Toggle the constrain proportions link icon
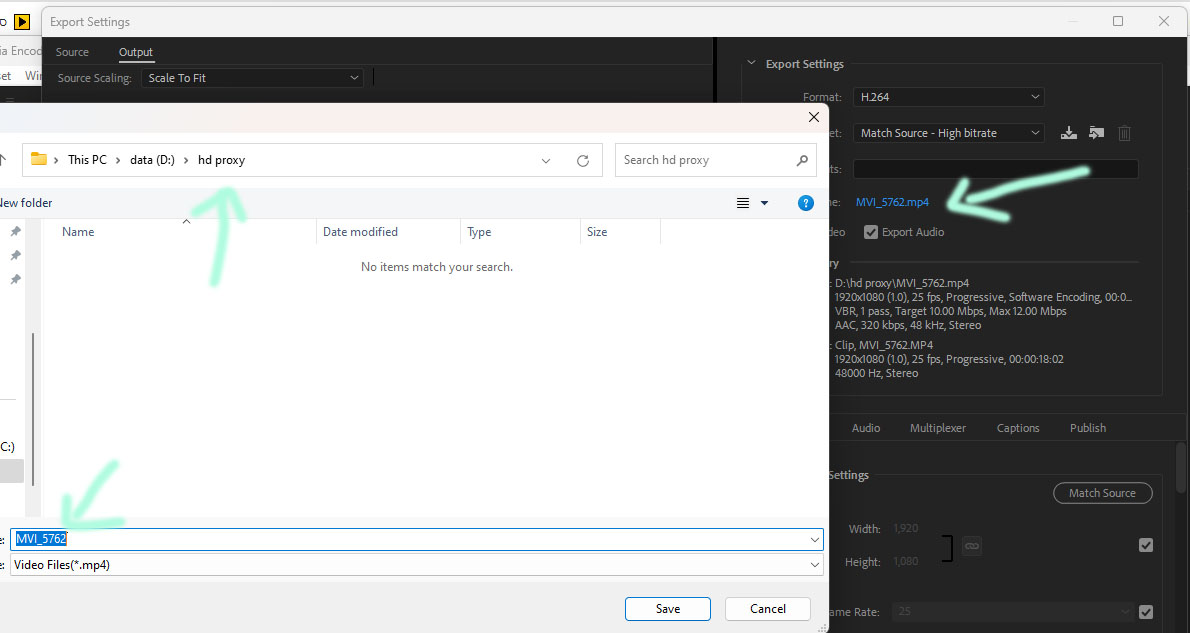 click(x=971, y=545)
